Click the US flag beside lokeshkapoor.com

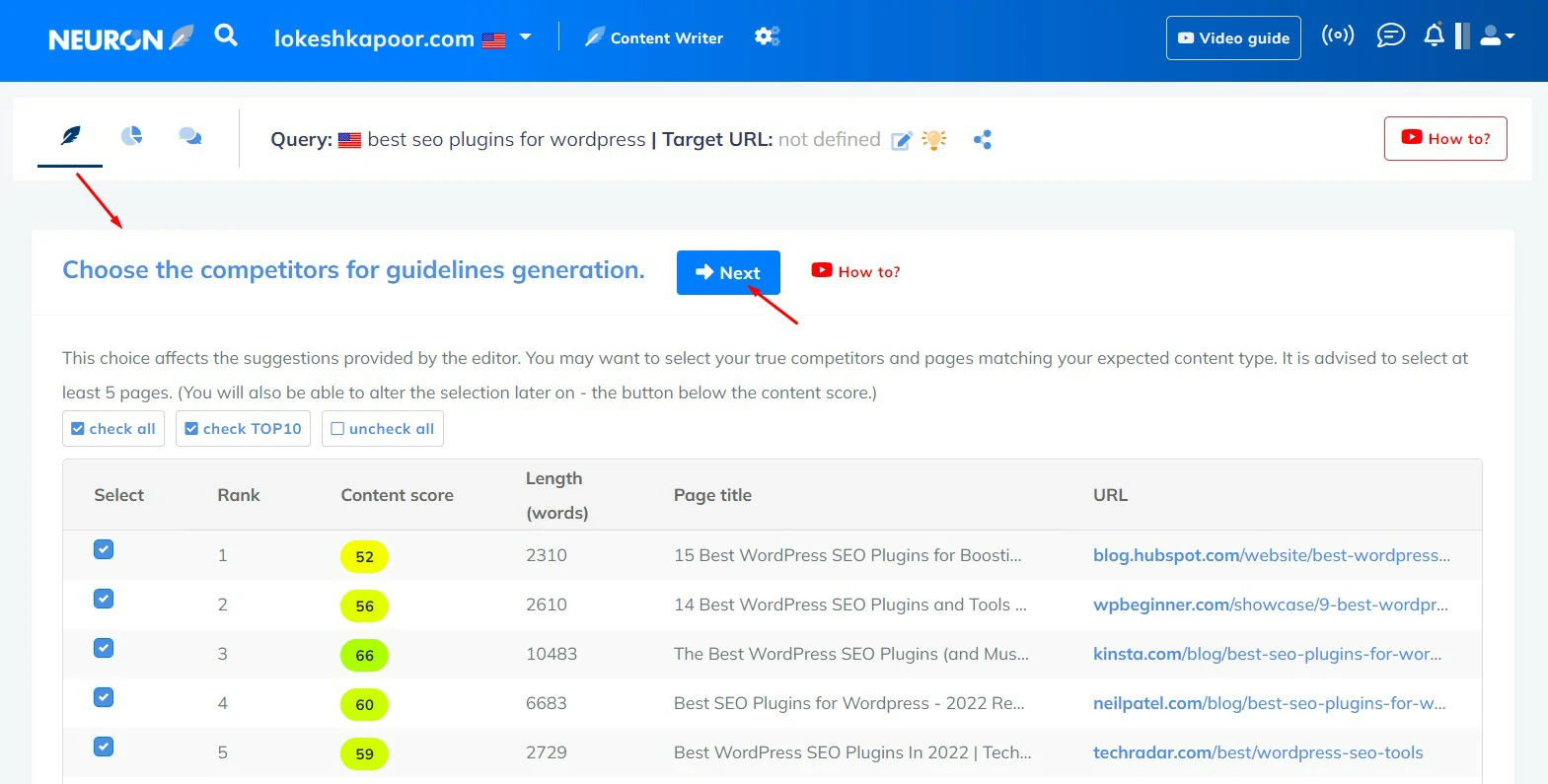(494, 40)
